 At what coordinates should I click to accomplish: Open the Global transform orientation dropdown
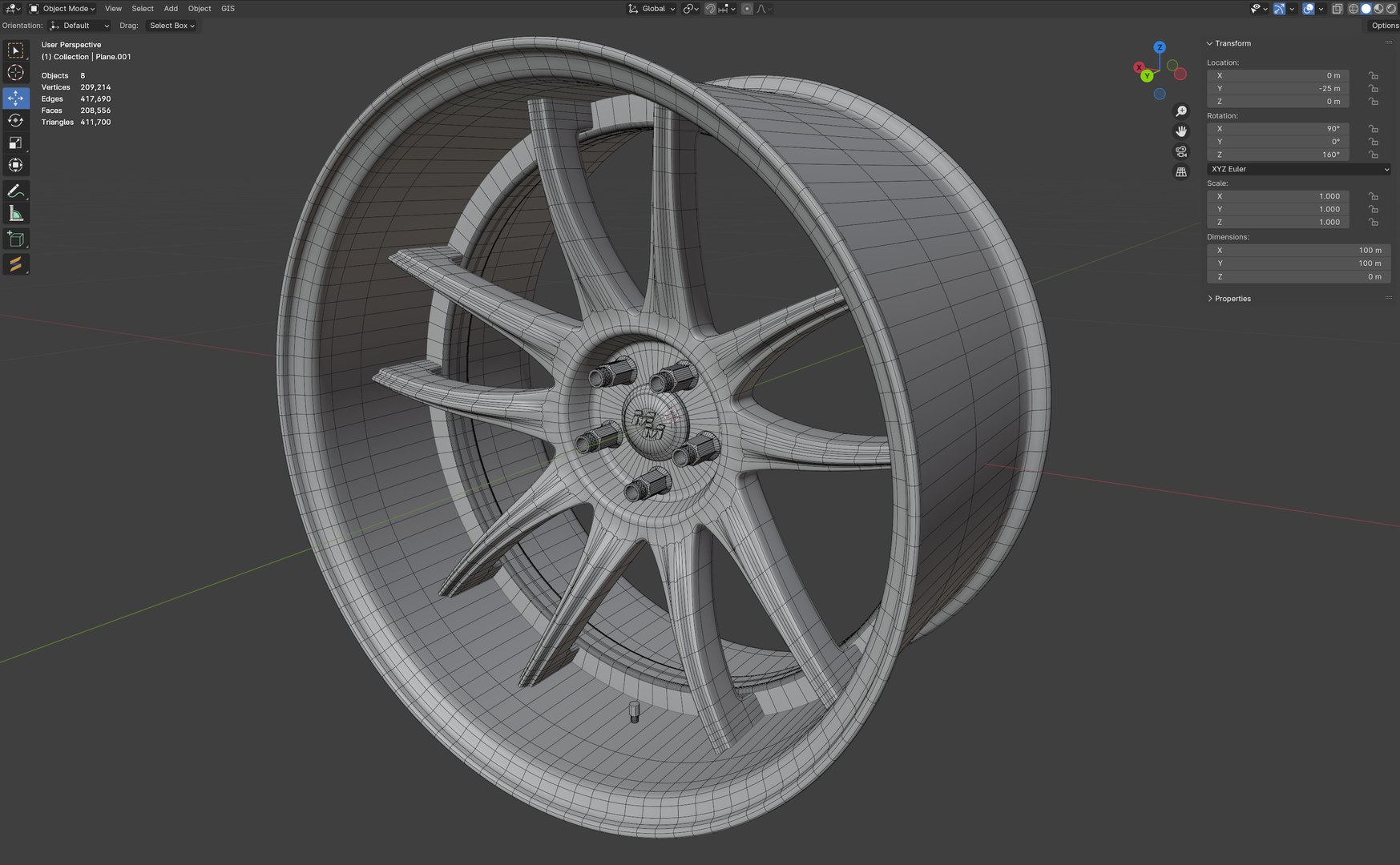point(651,9)
